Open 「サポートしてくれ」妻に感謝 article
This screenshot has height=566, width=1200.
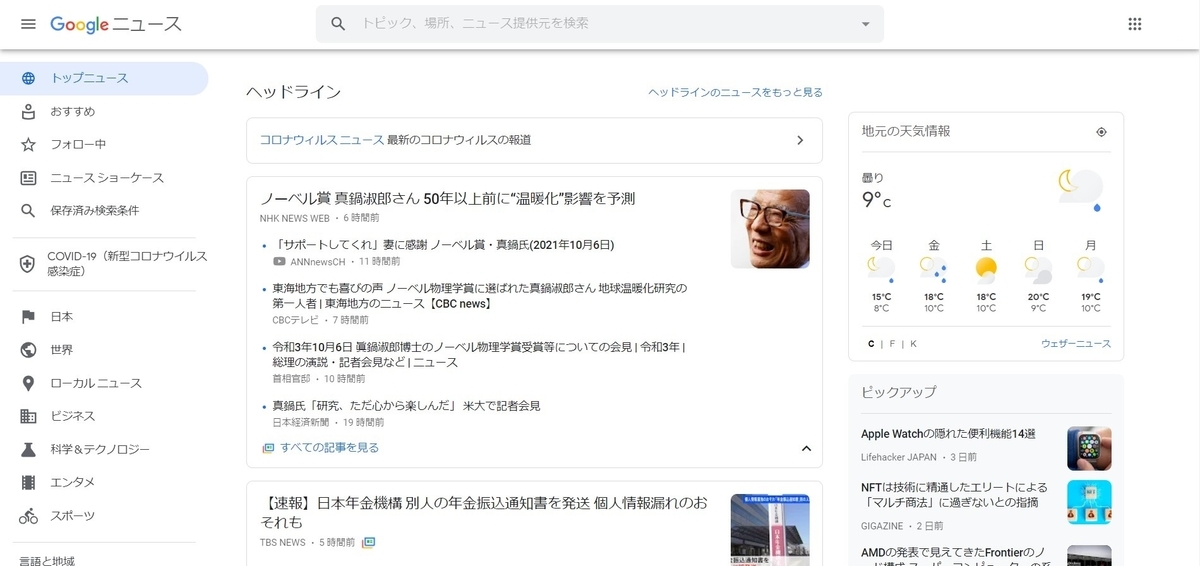click(443, 244)
